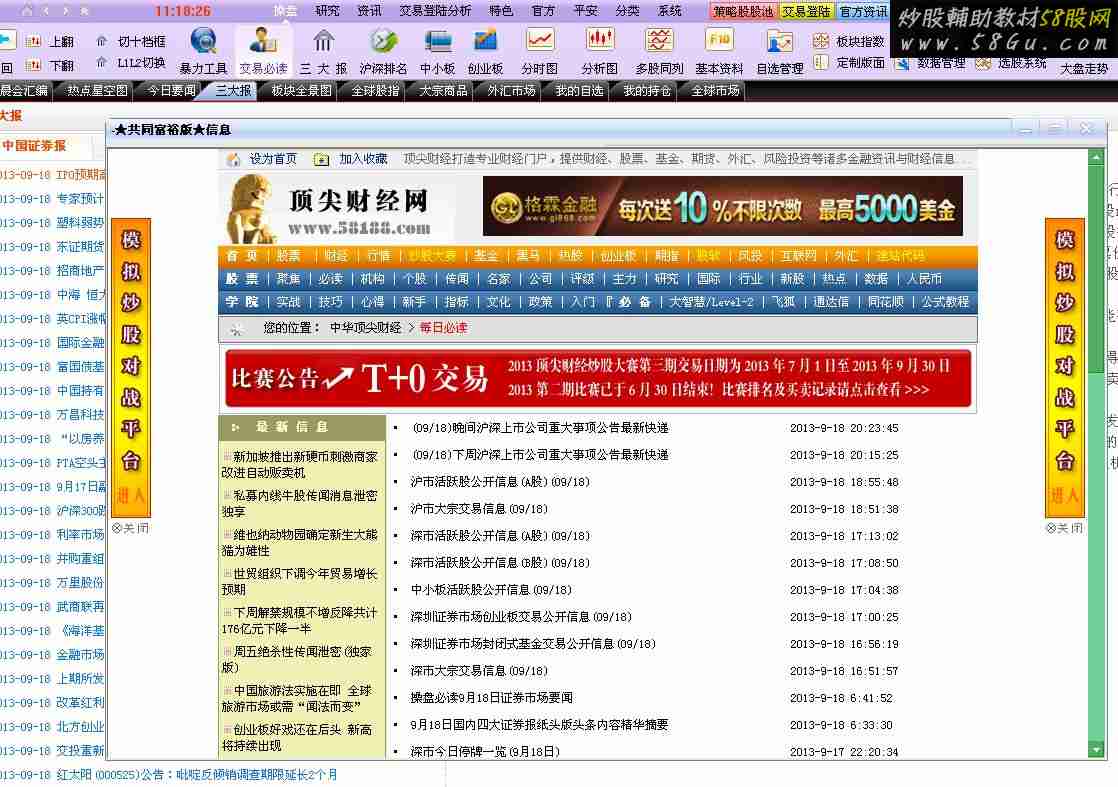Screen dimensions: 1118x787
Task: Click 大盘走势 in the toolbar
Action: click(1084, 69)
